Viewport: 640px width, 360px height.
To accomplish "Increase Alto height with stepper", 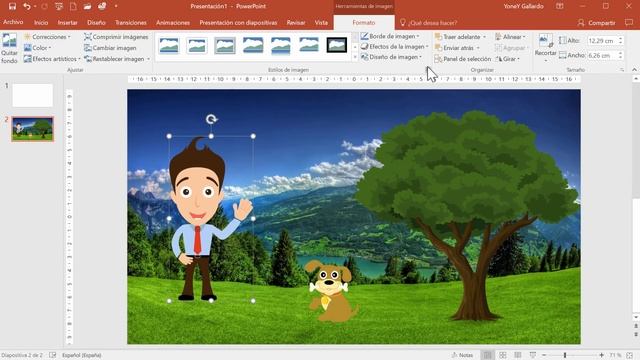I will (620, 38).
